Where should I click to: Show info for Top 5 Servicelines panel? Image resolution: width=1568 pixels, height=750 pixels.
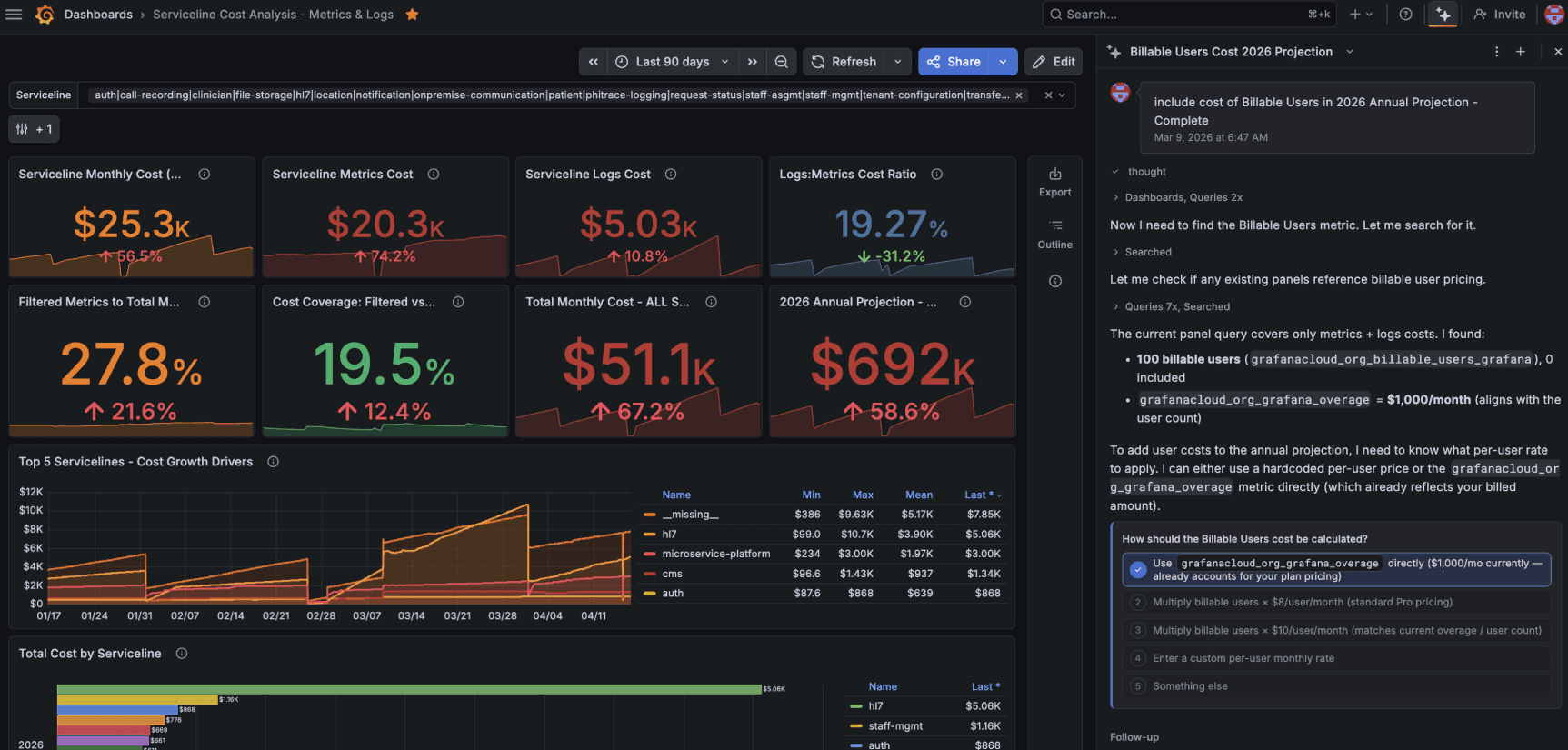(273, 462)
